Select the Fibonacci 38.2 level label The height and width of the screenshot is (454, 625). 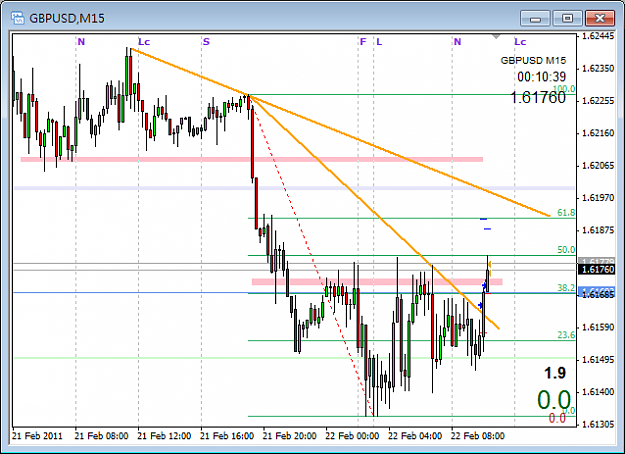coord(566,287)
